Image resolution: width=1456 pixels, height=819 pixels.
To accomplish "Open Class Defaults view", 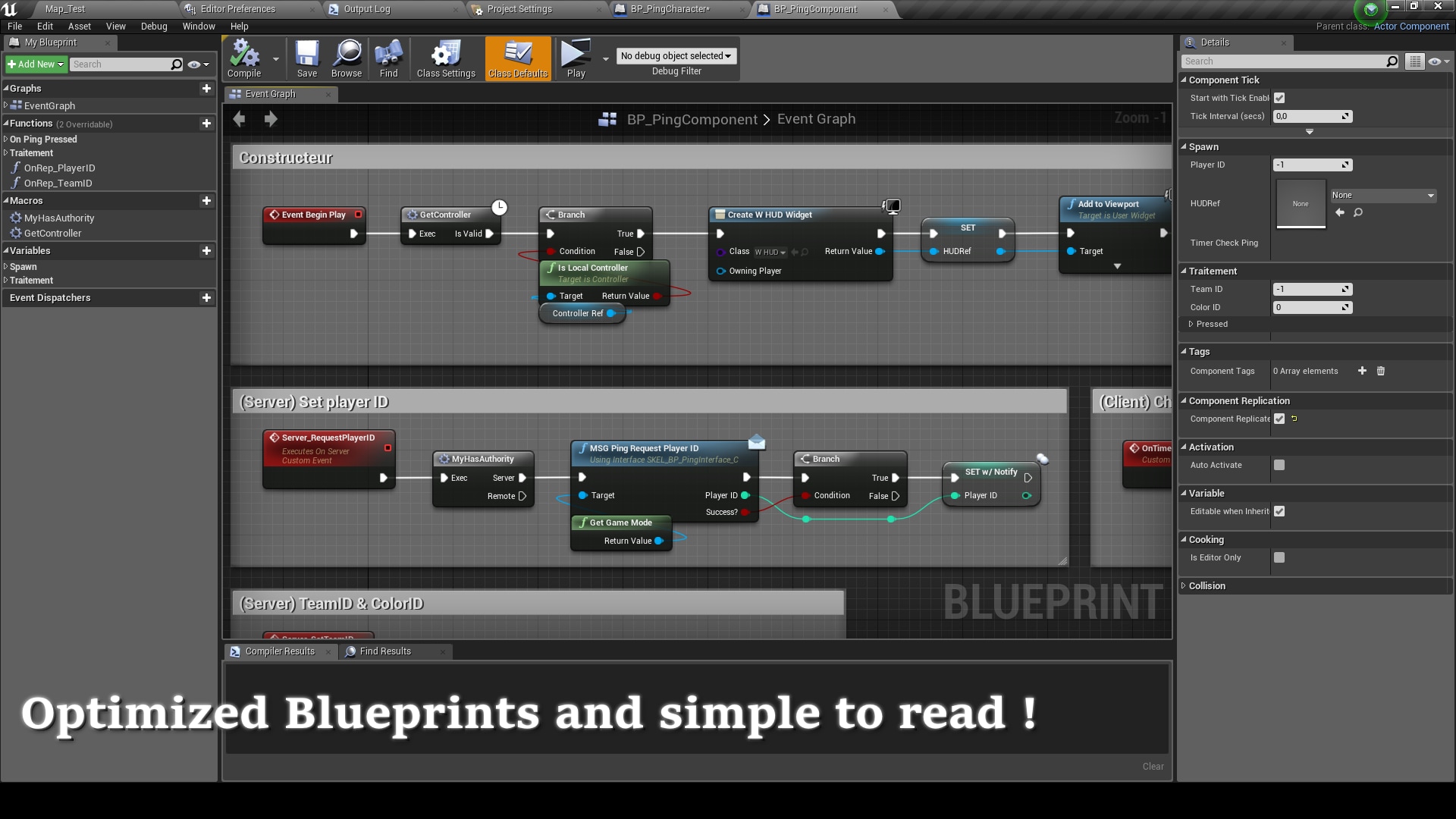I will pos(518,58).
